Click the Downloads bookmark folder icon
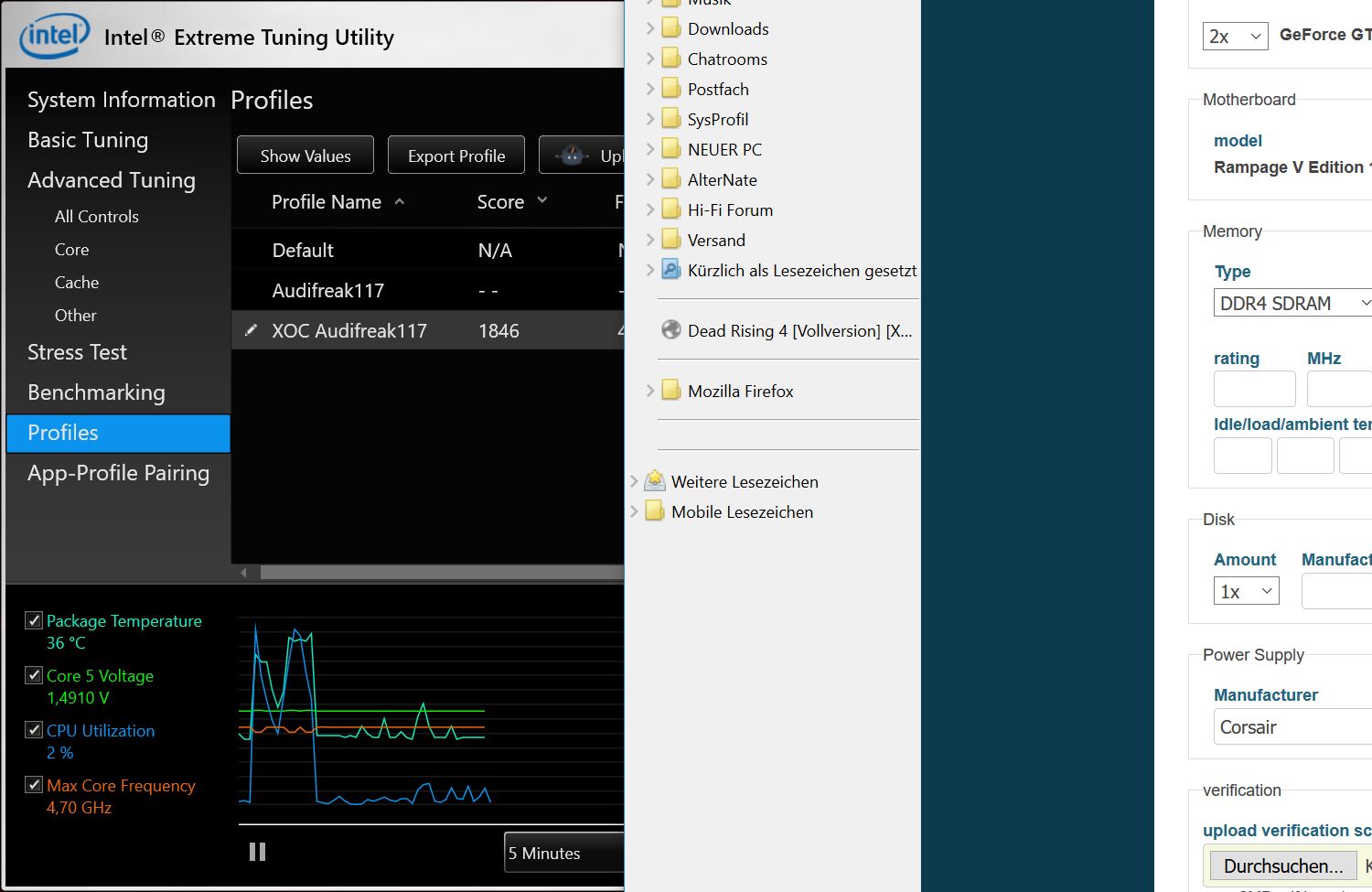The image size is (1372, 892). pos(671,28)
